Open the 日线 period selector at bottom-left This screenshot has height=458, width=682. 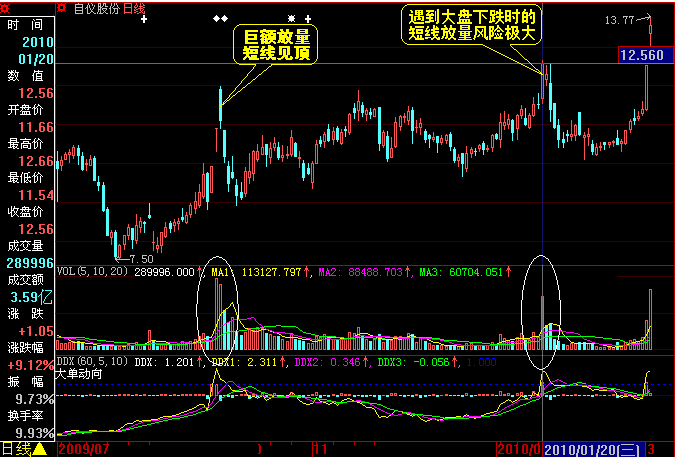(16, 448)
